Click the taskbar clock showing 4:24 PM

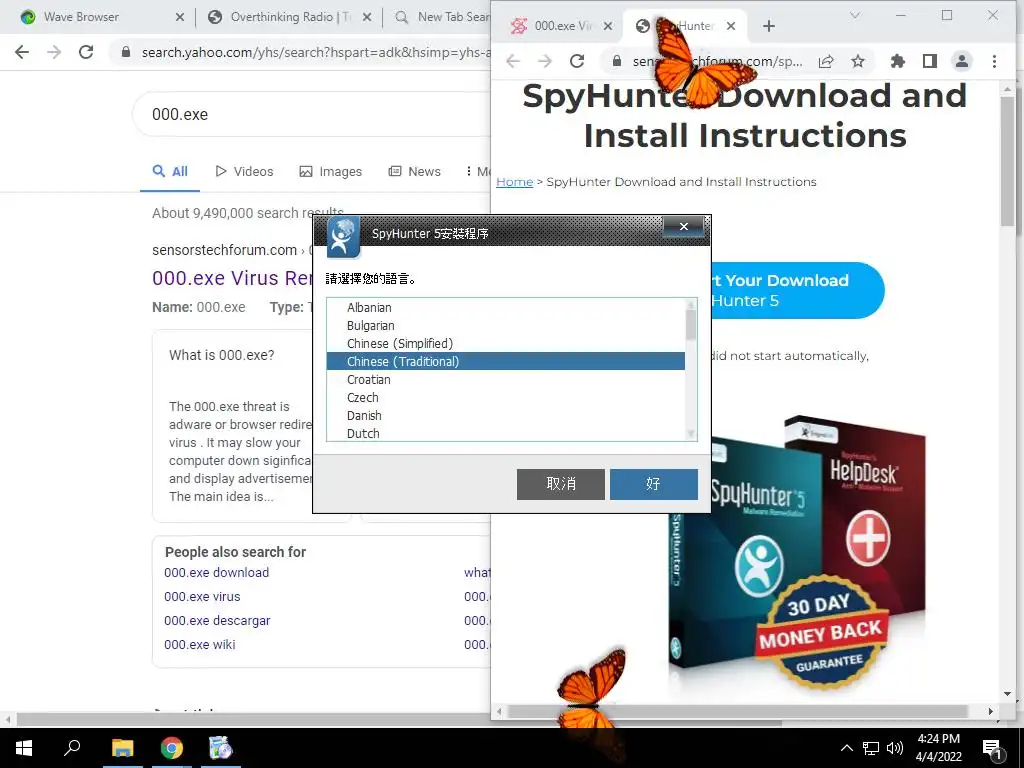tap(938, 748)
